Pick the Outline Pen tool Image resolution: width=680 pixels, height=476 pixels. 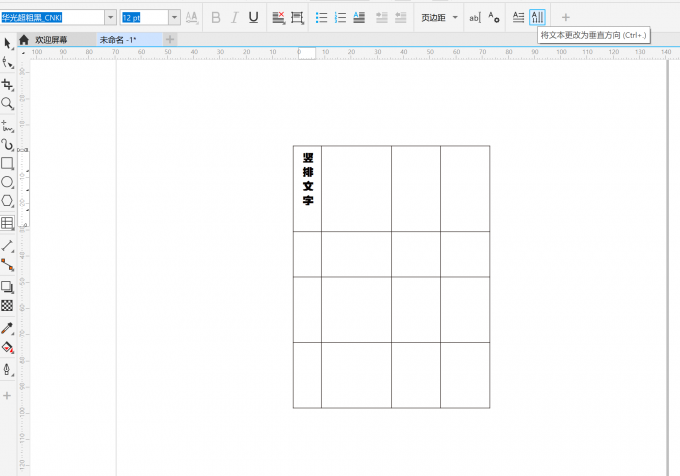(7, 369)
